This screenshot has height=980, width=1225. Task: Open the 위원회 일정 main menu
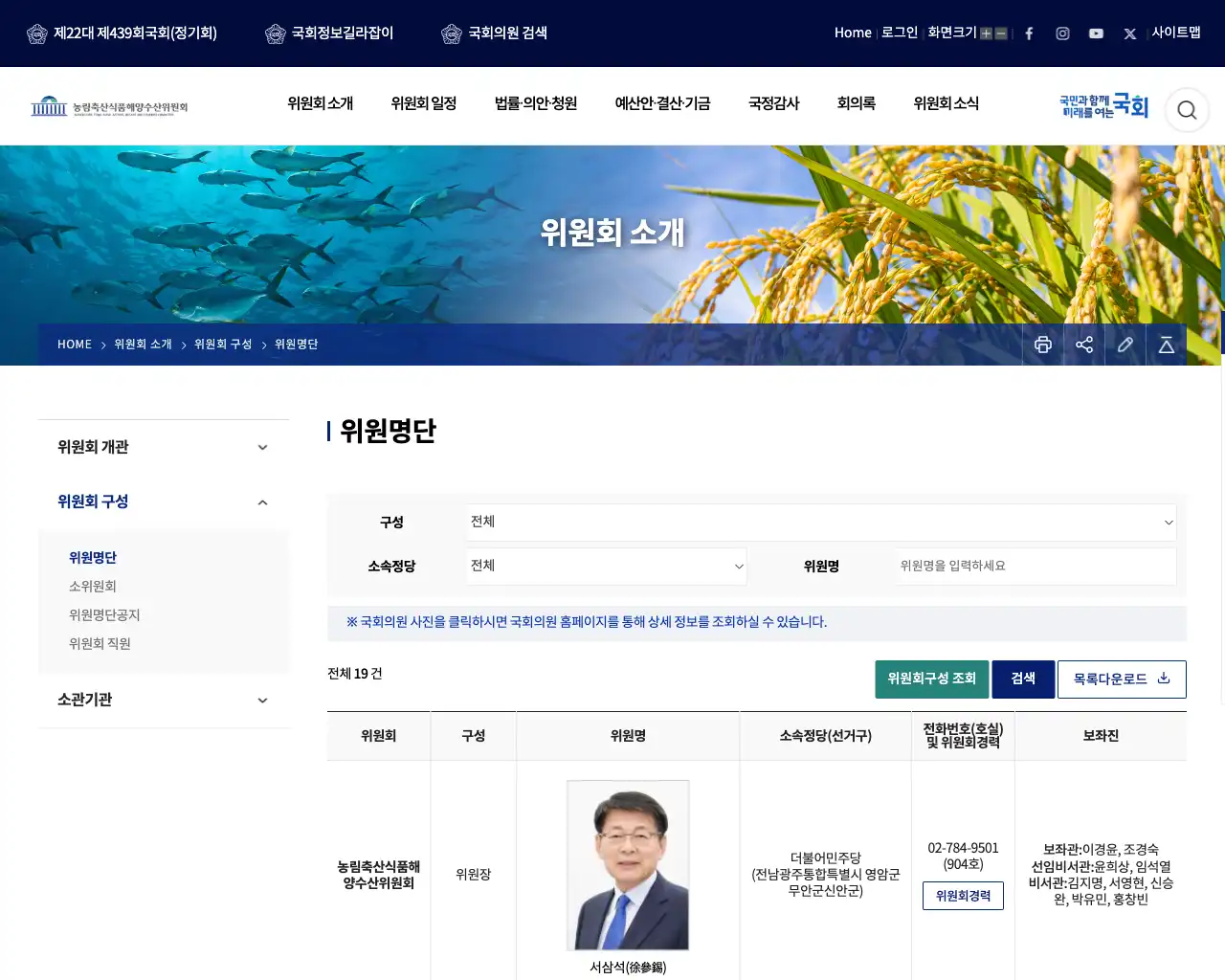(x=424, y=103)
